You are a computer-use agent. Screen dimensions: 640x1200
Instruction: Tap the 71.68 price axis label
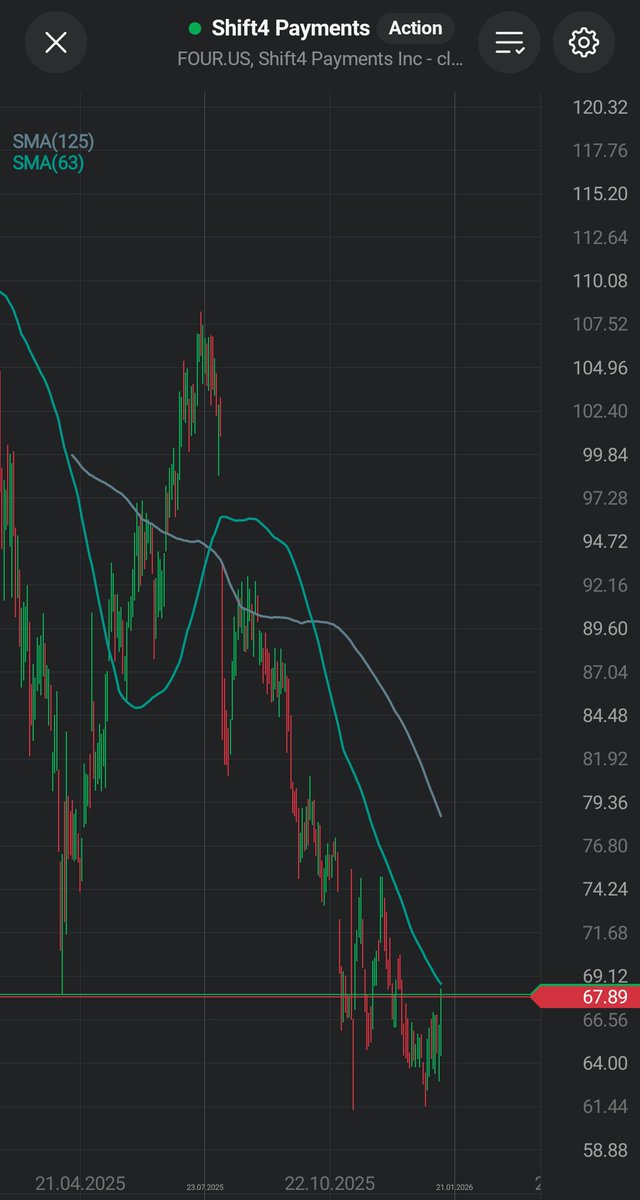point(604,933)
